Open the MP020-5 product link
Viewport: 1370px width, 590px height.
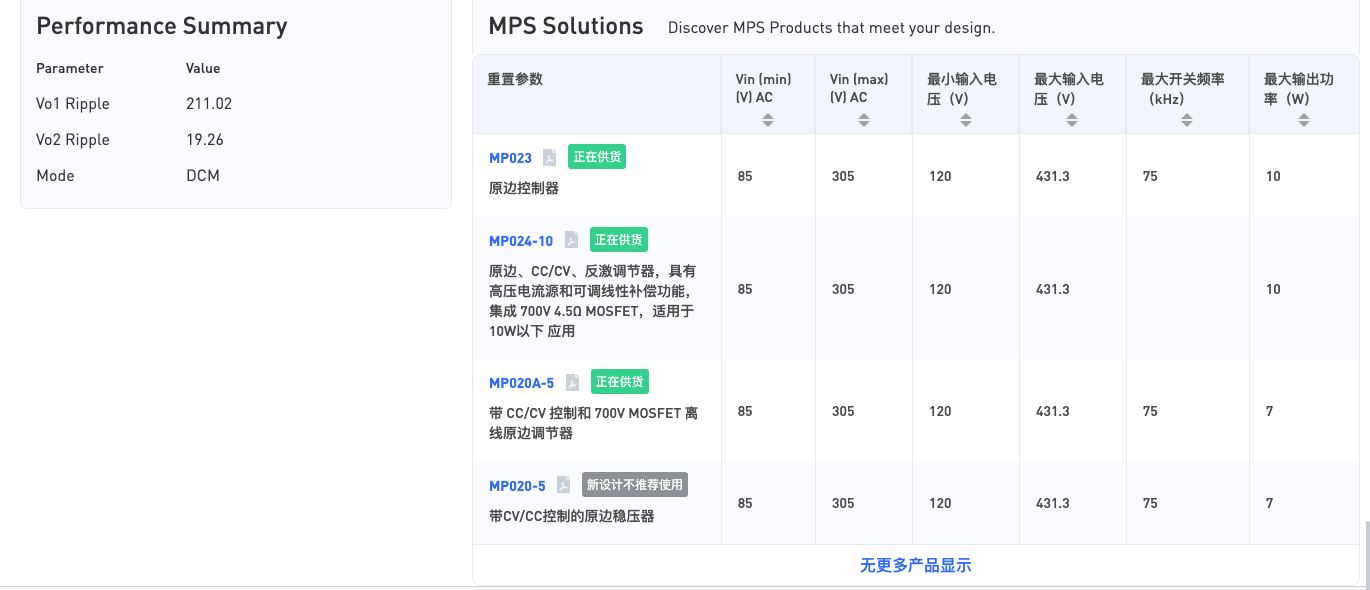coord(517,486)
